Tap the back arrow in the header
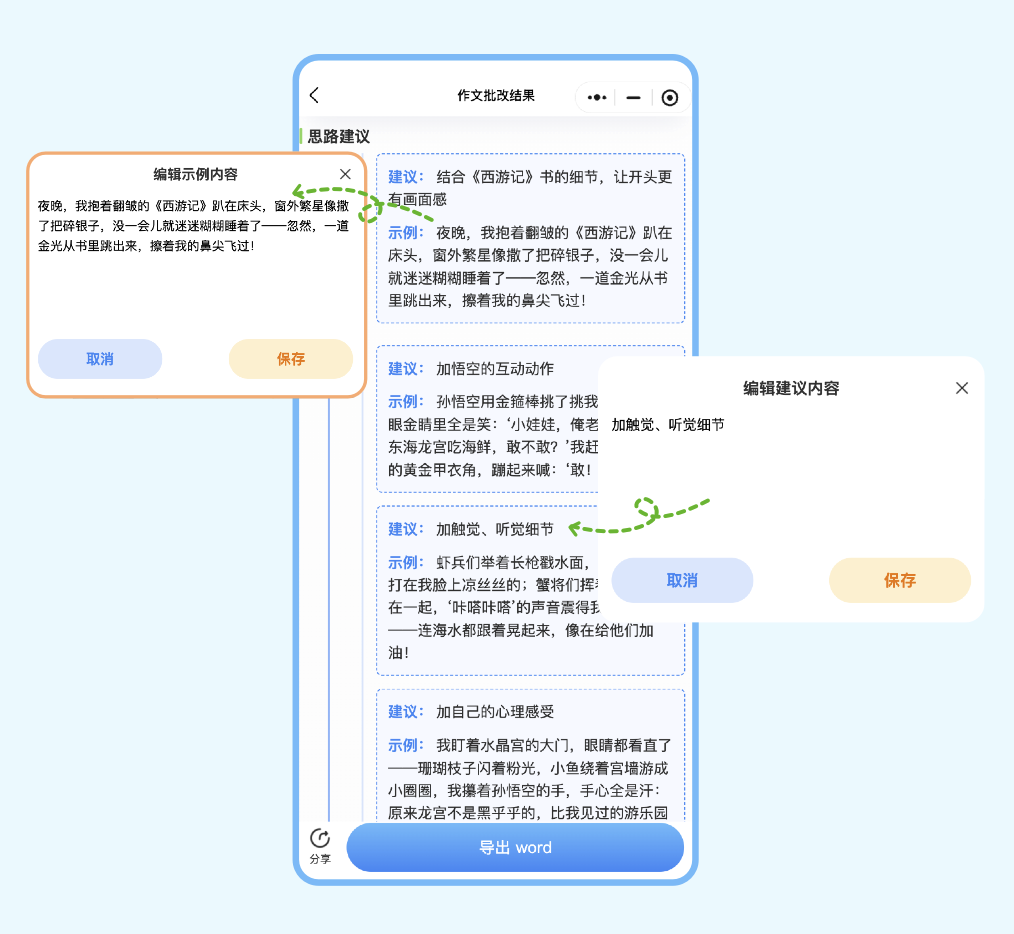Viewport: 1014px width, 934px height. (x=314, y=96)
